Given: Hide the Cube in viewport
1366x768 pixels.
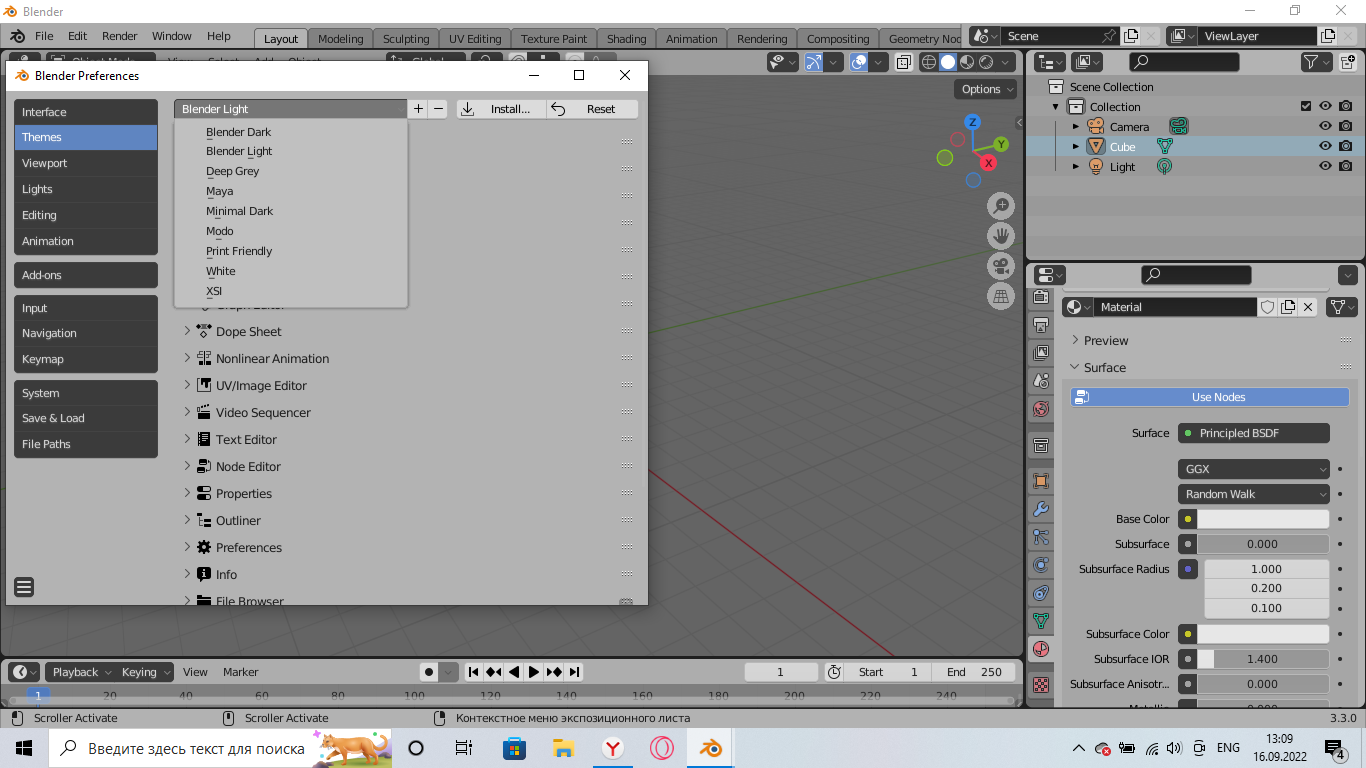Looking at the screenshot, I should pyautogui.click(x=1325, y=147).
